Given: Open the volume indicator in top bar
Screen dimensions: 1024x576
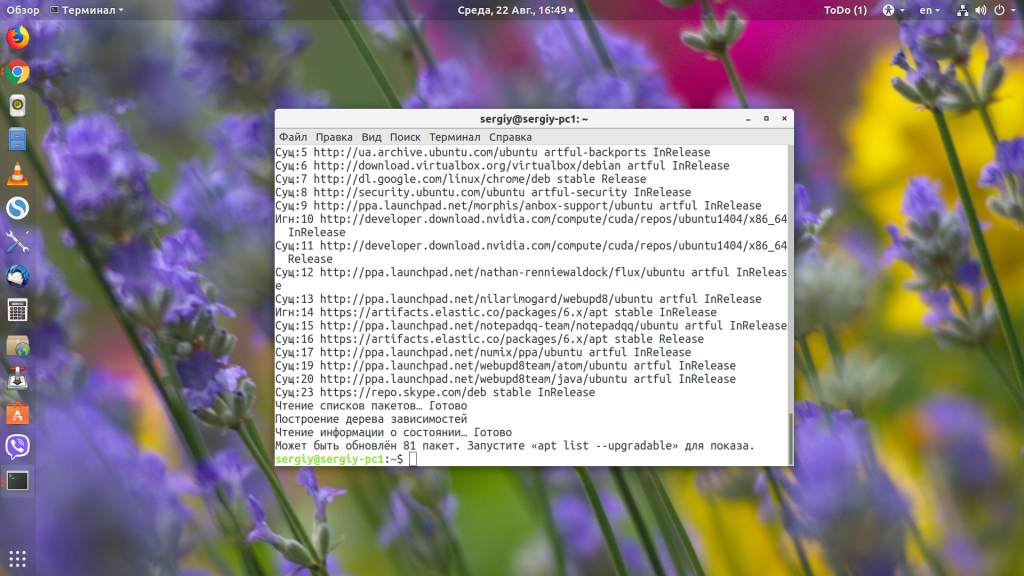Looking at the screenshot, I should [x=981, y=10].
